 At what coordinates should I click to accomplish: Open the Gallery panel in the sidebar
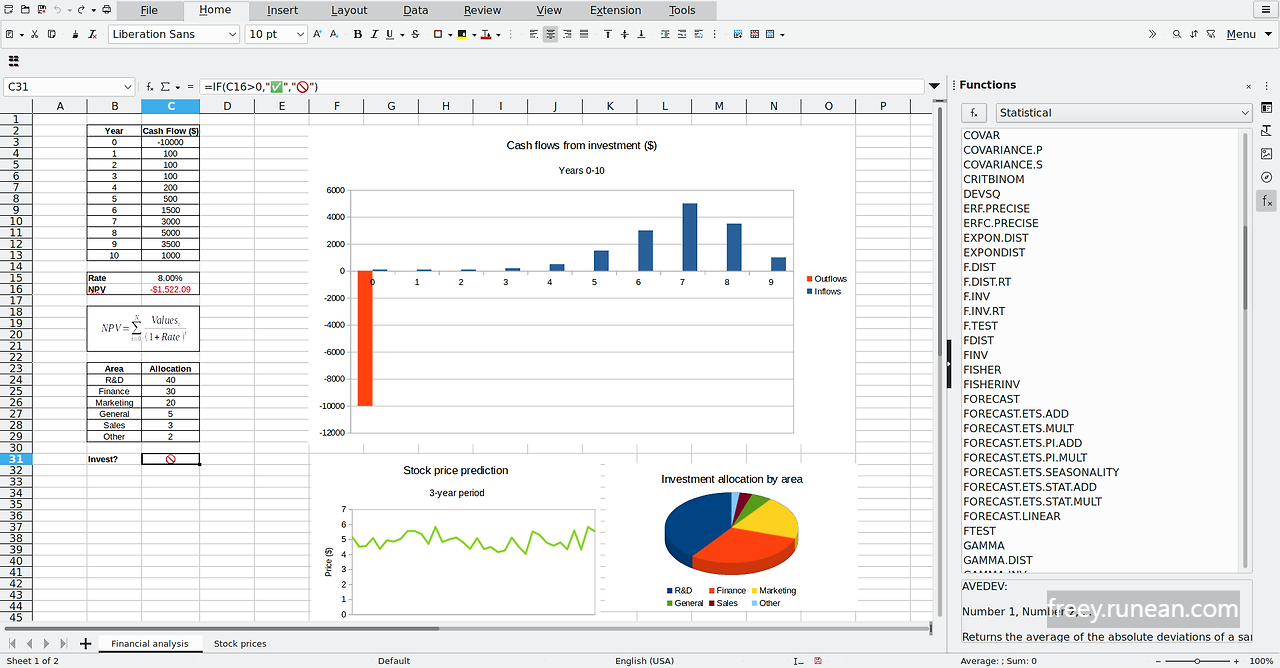[1266, 153]
